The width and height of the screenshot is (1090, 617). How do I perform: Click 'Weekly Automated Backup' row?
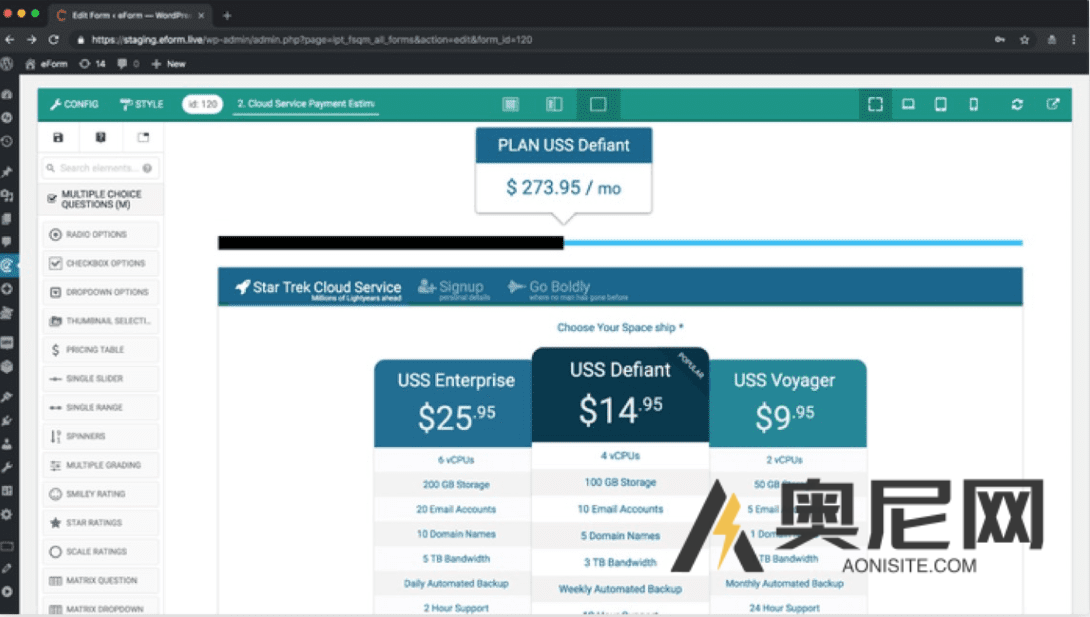620,589
